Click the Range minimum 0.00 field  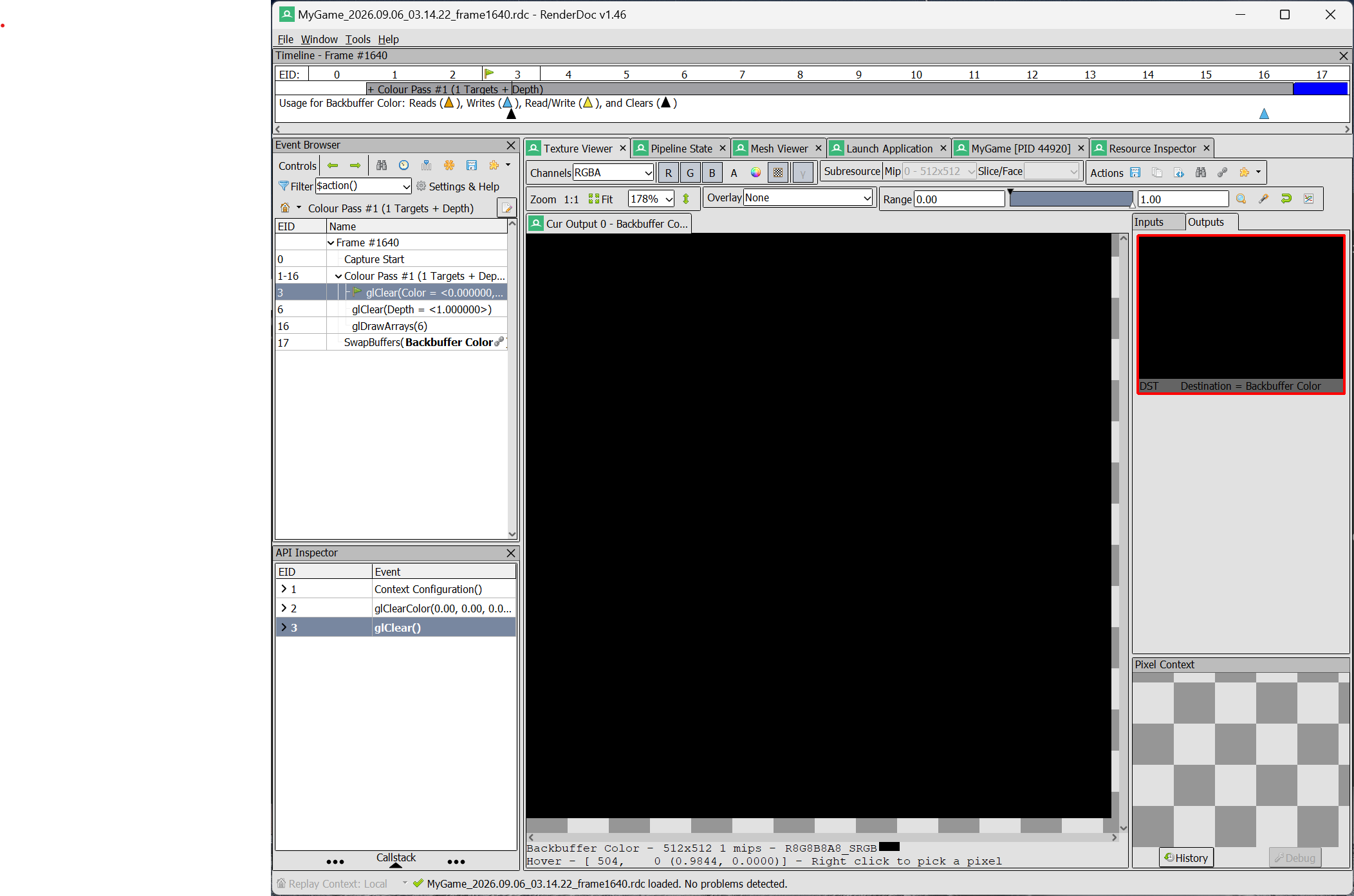959,199
